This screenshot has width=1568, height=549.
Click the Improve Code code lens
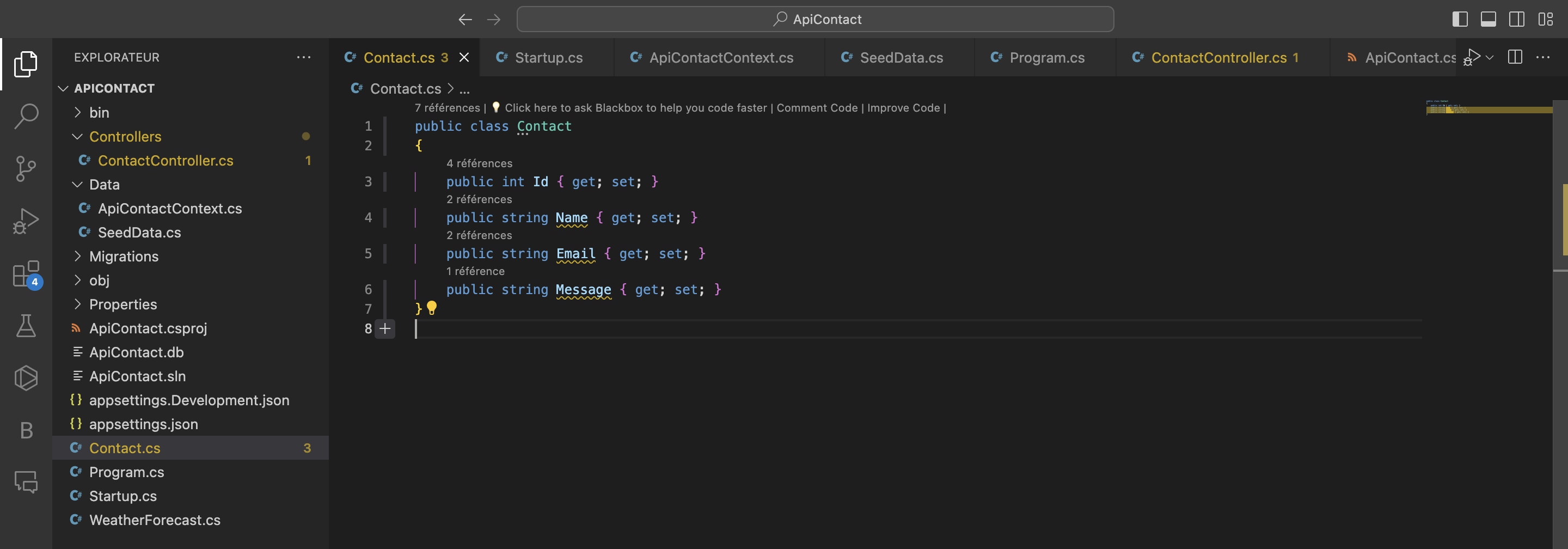point(903,108)
